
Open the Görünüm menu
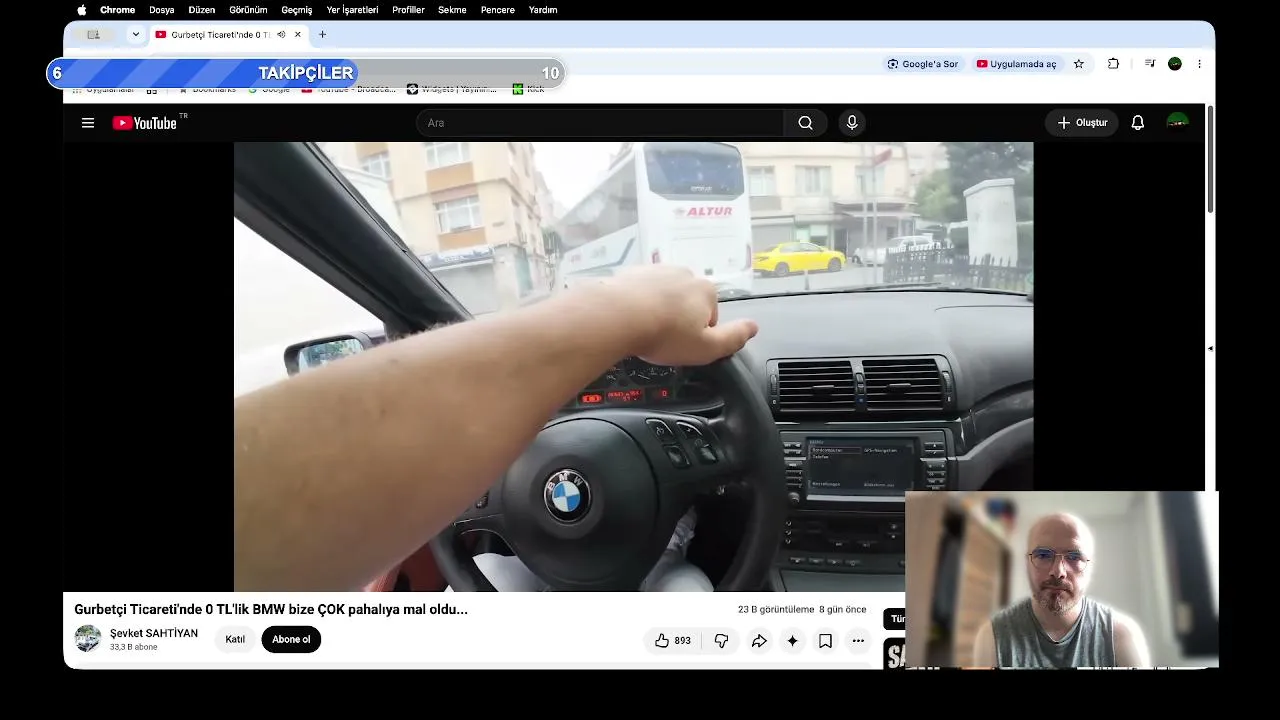click(x=248, y=10)
